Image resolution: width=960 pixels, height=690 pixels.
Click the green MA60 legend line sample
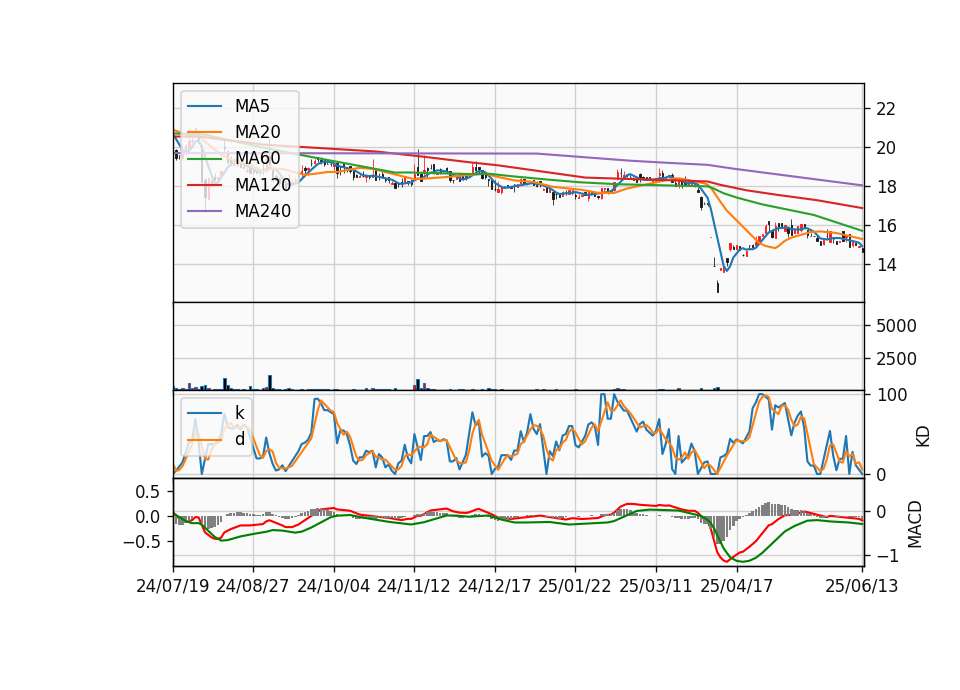(204, 158)
